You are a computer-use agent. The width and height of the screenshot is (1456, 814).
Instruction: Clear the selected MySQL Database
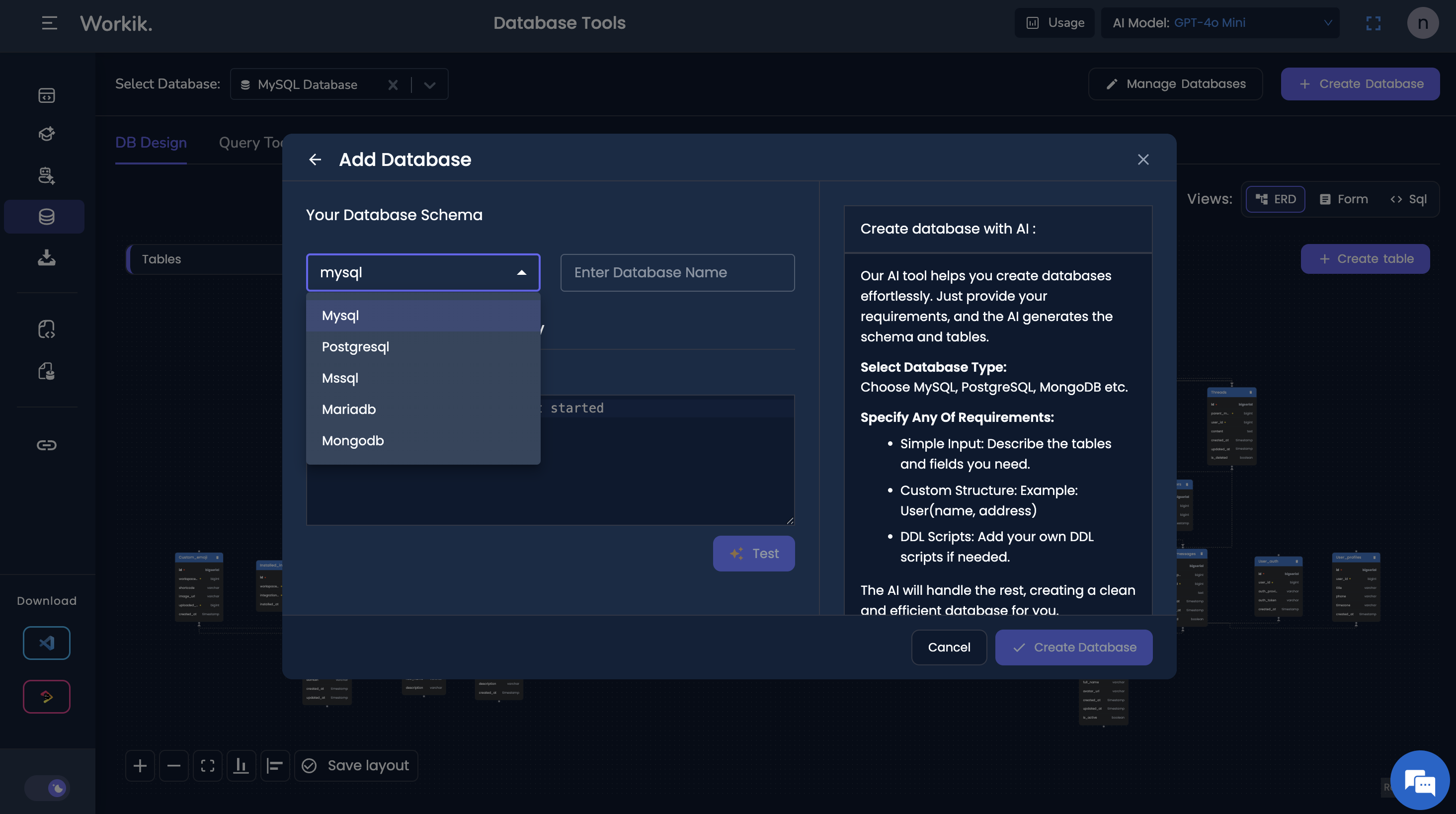[393, 85]
